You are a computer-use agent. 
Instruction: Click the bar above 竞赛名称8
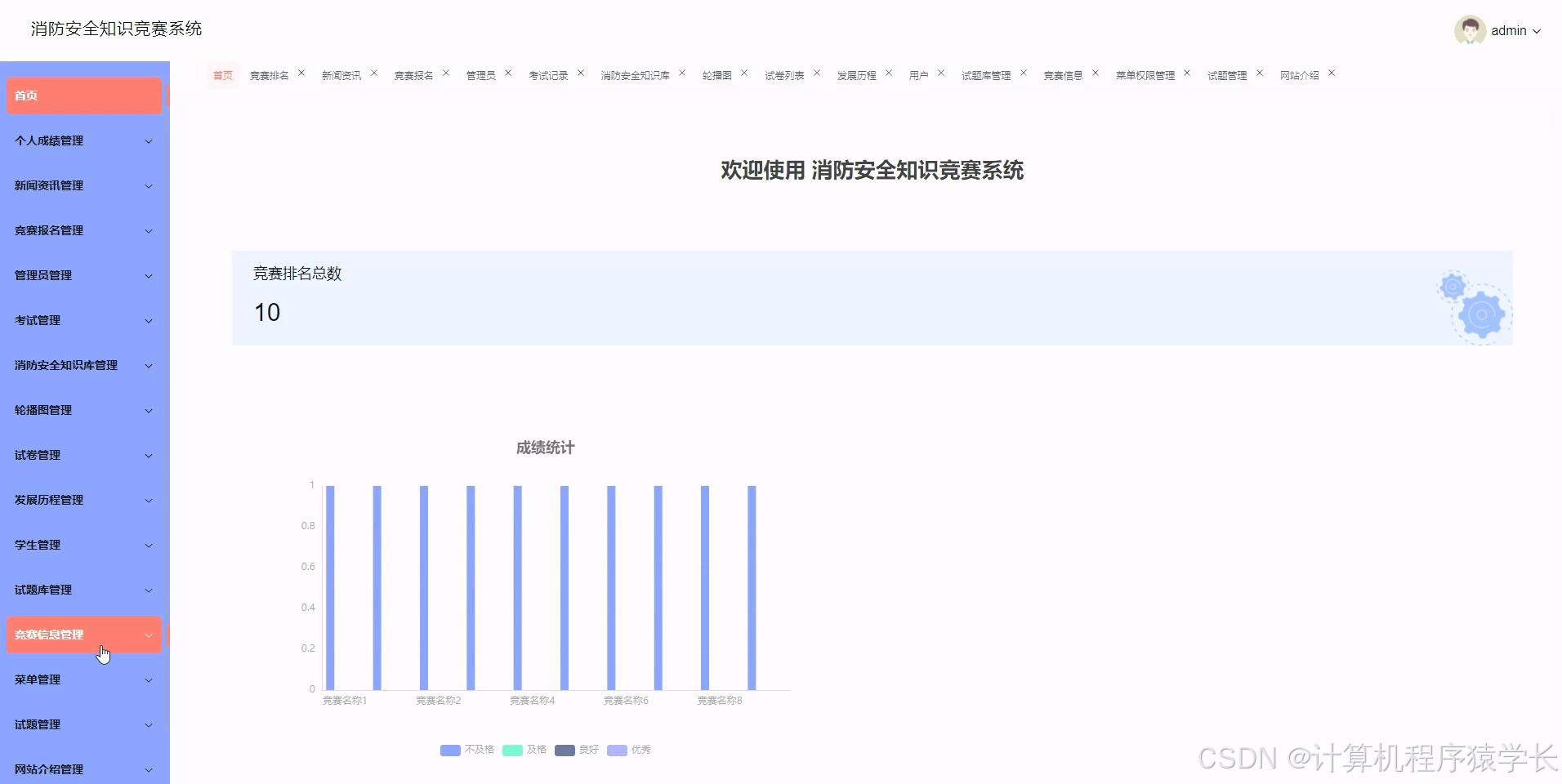705,588
